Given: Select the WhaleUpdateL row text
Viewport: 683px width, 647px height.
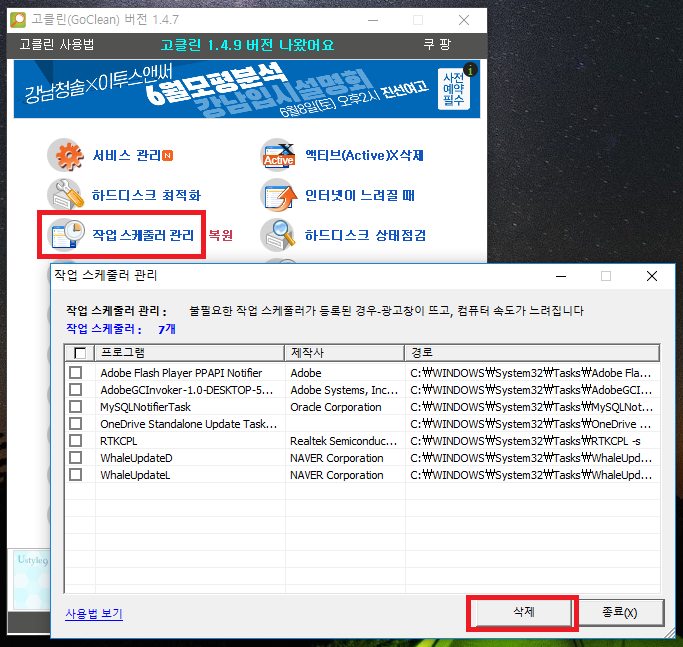Looking at the screenshot, I should (135, 475).
